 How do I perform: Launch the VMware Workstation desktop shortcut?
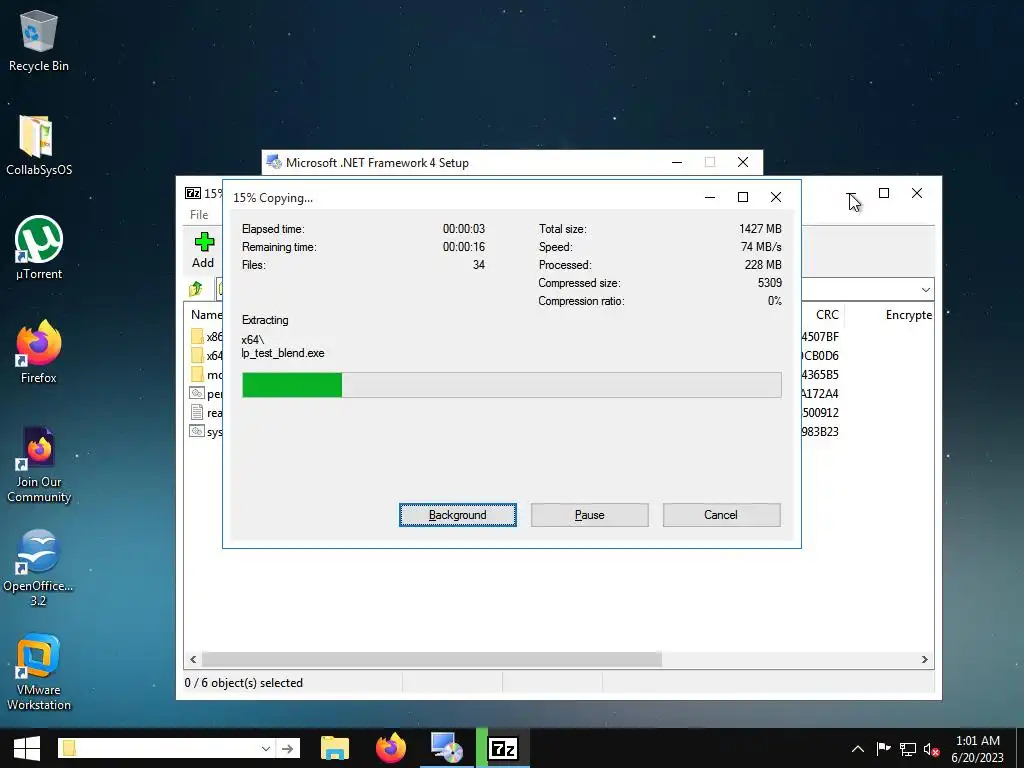coord(39,673)
